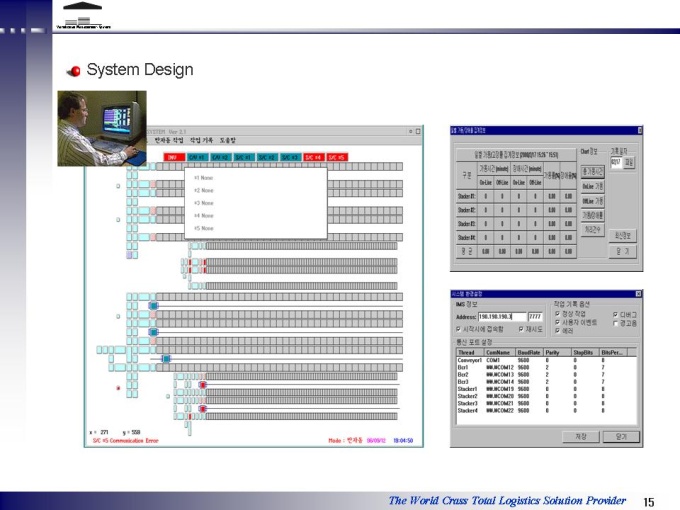
Task: Enable the unchecked 경고음 checkbox
Action: (615, 324)
